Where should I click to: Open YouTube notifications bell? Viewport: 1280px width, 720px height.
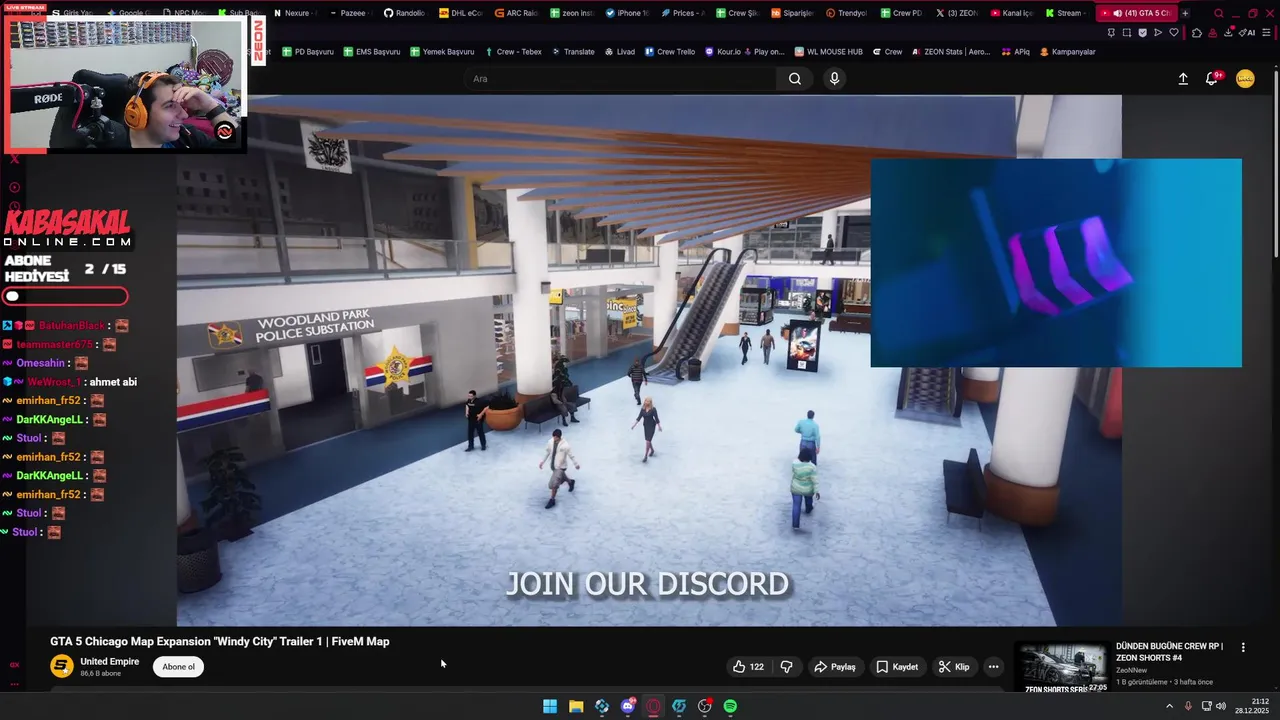(1212, 78)
